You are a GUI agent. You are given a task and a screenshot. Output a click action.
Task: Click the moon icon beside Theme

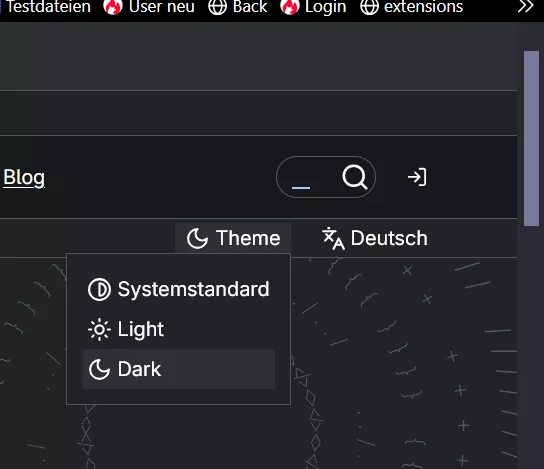click(197, 238)
